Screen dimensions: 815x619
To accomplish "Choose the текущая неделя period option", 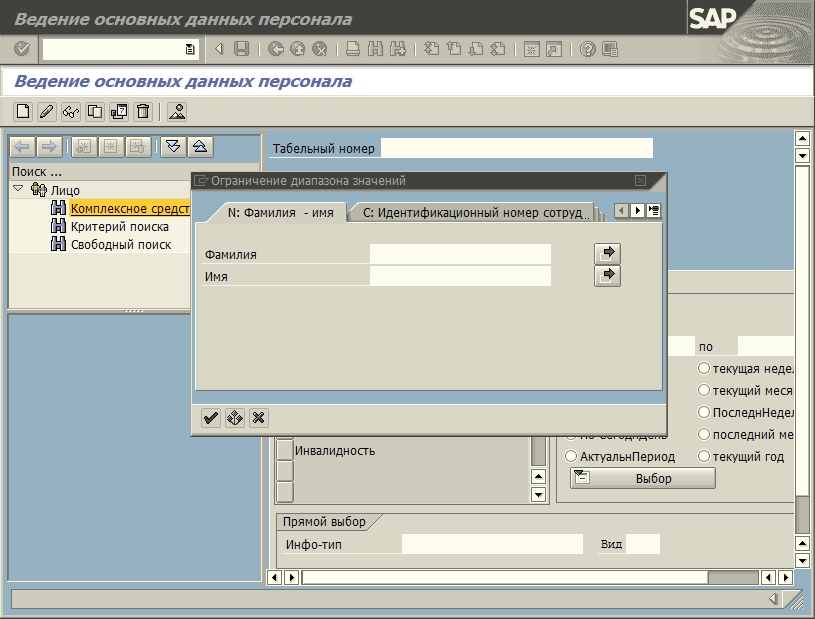I will [704, 366].
